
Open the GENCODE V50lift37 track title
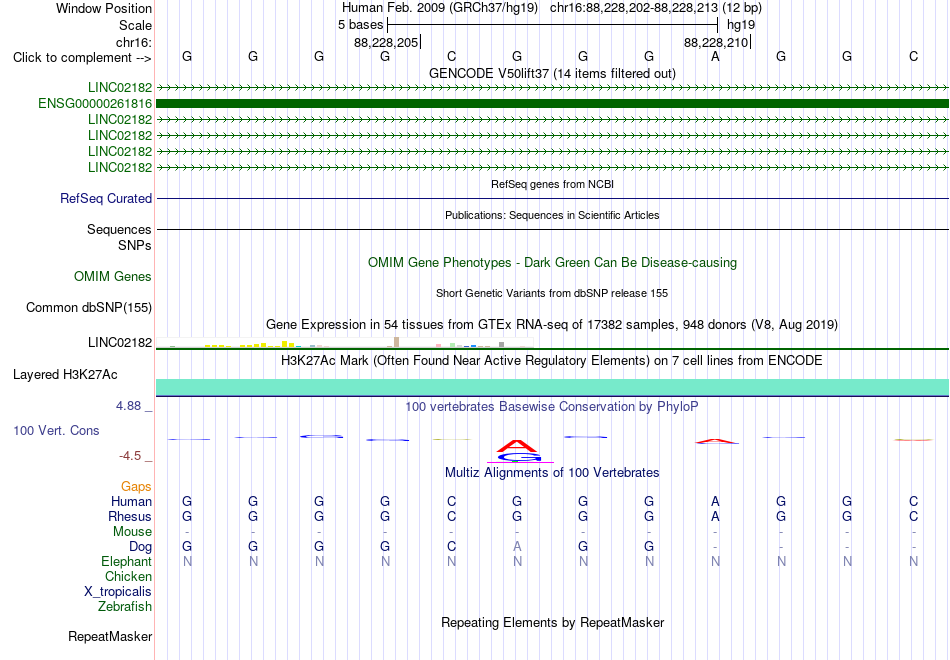point(552,74)
